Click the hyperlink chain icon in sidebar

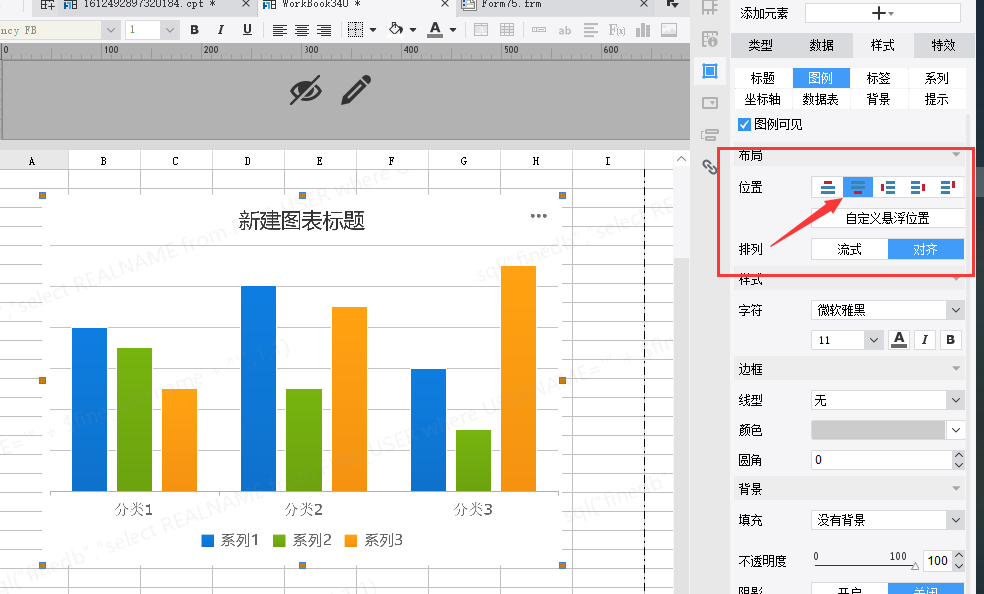point(710,166)
